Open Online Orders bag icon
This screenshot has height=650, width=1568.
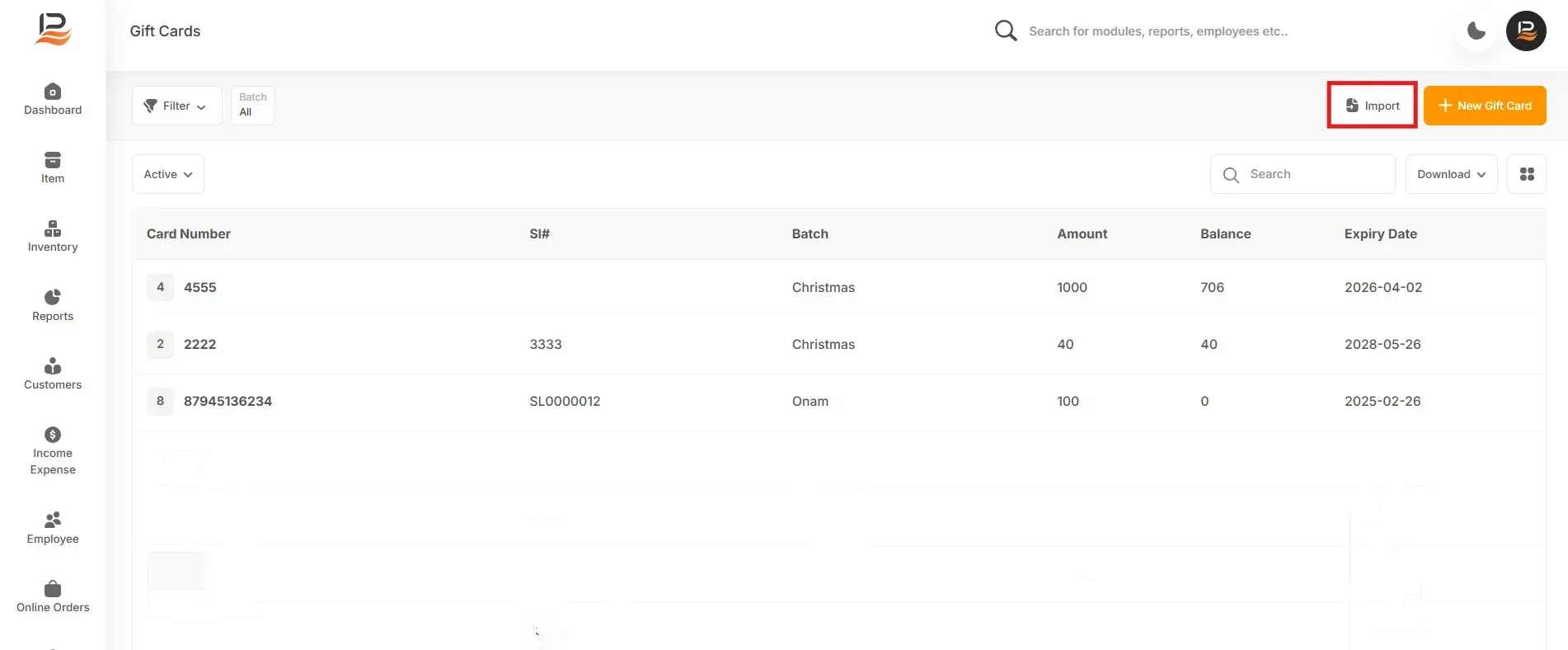point(53,588)
